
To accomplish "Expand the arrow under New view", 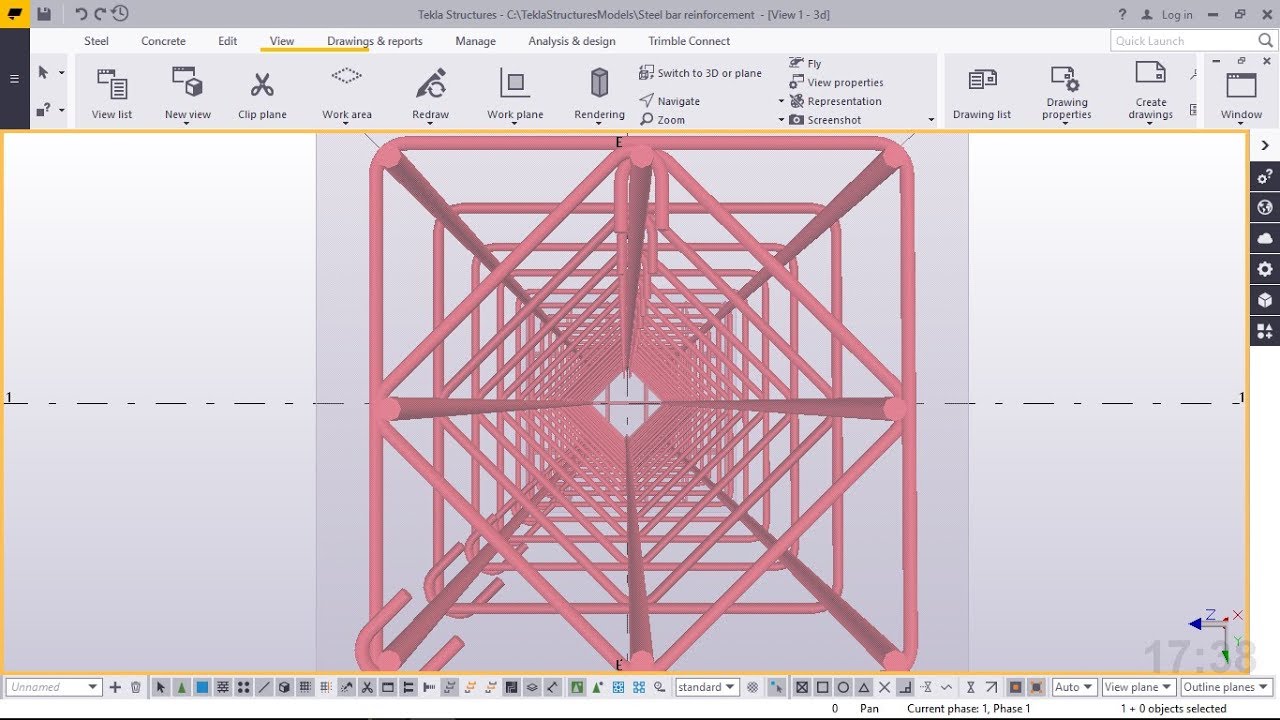I will (x=187, y=124).
